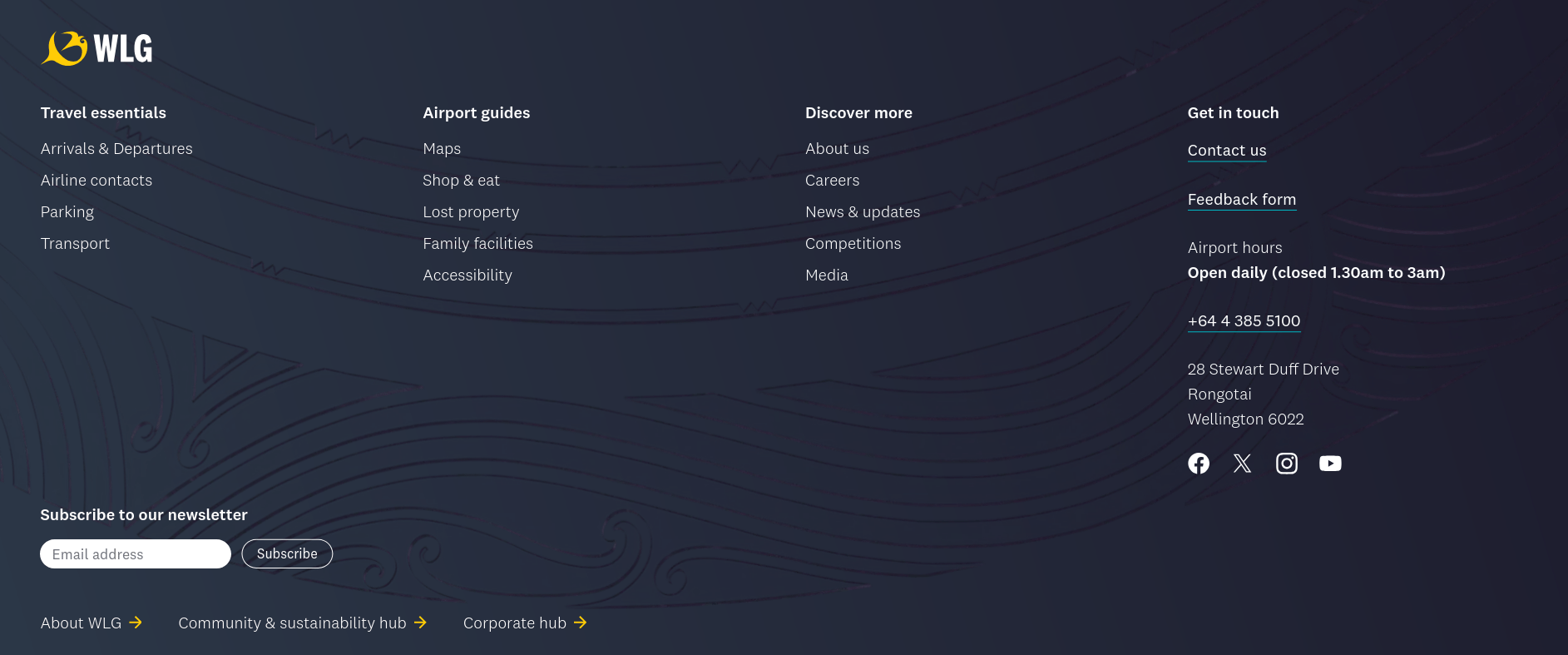This screenshot has height=655, width=1568.
Task: Click the arrow next to About WLG
Action: 136,623
